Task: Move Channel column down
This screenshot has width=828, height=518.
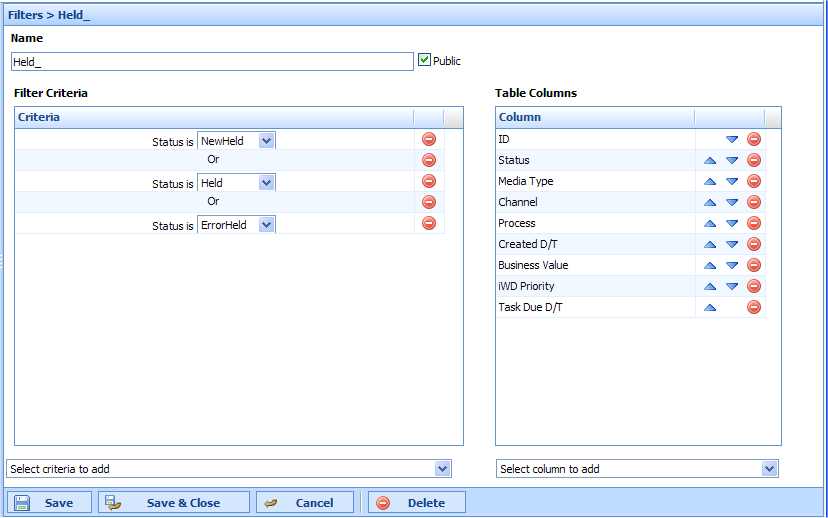Action: 732,202
